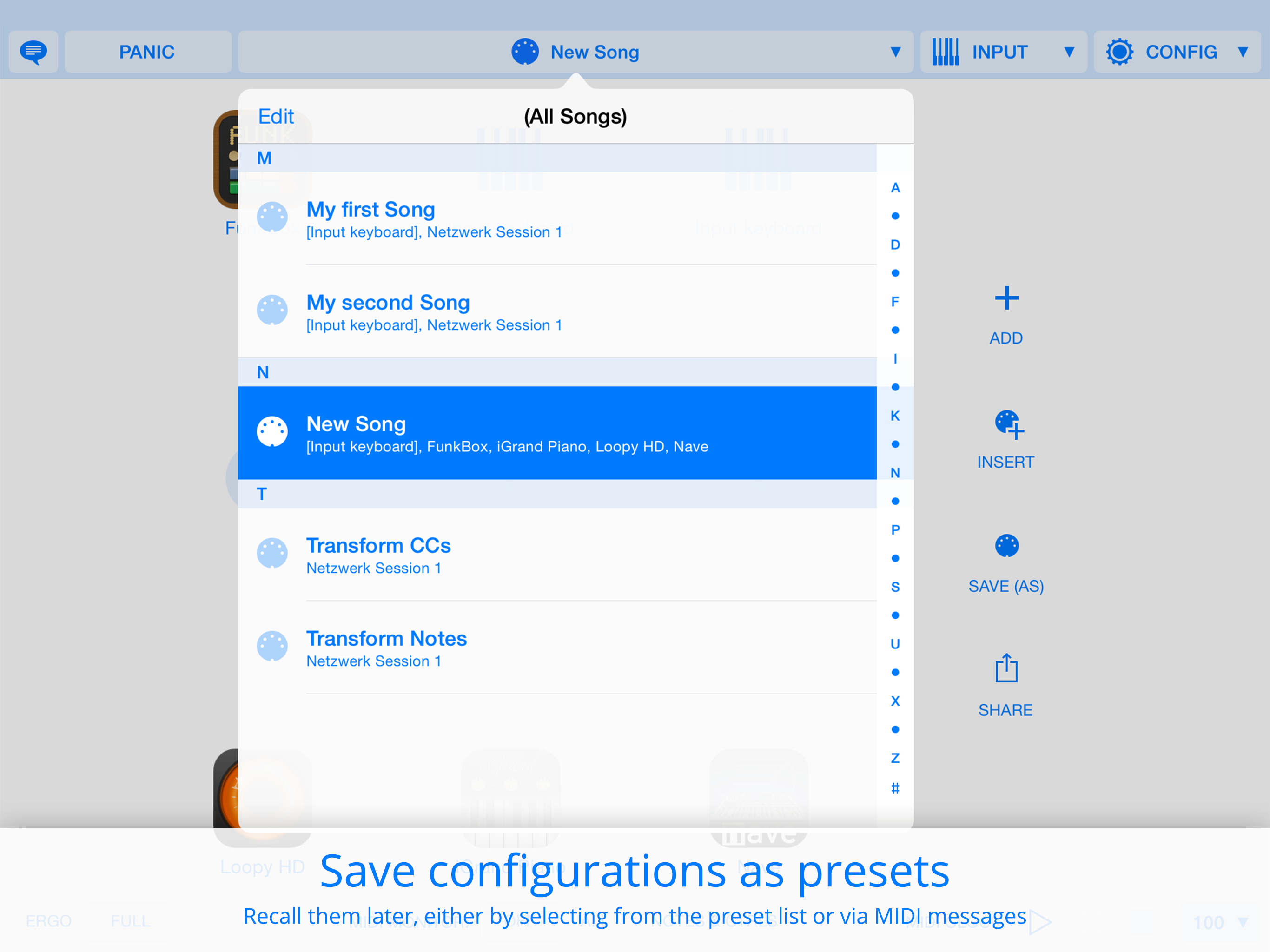Tap MIDI icon next to Transform Notes

pyautogui.click(x=272, y=646)
